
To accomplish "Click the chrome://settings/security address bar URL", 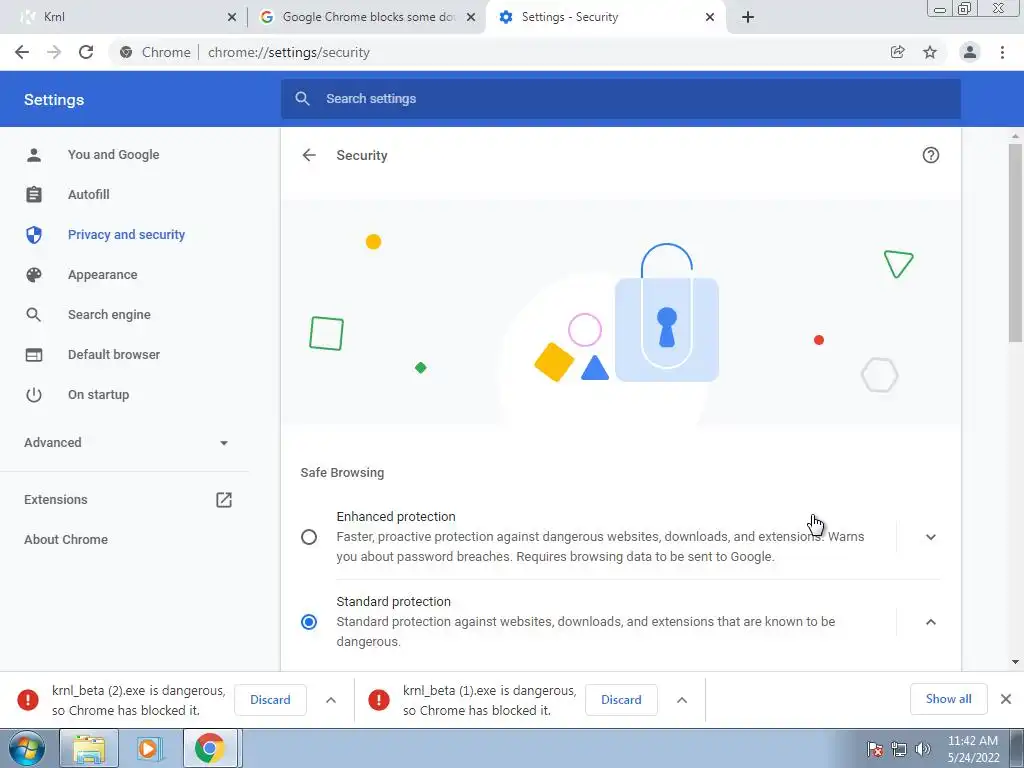I will pyautogui.click(x=289, y=52).
